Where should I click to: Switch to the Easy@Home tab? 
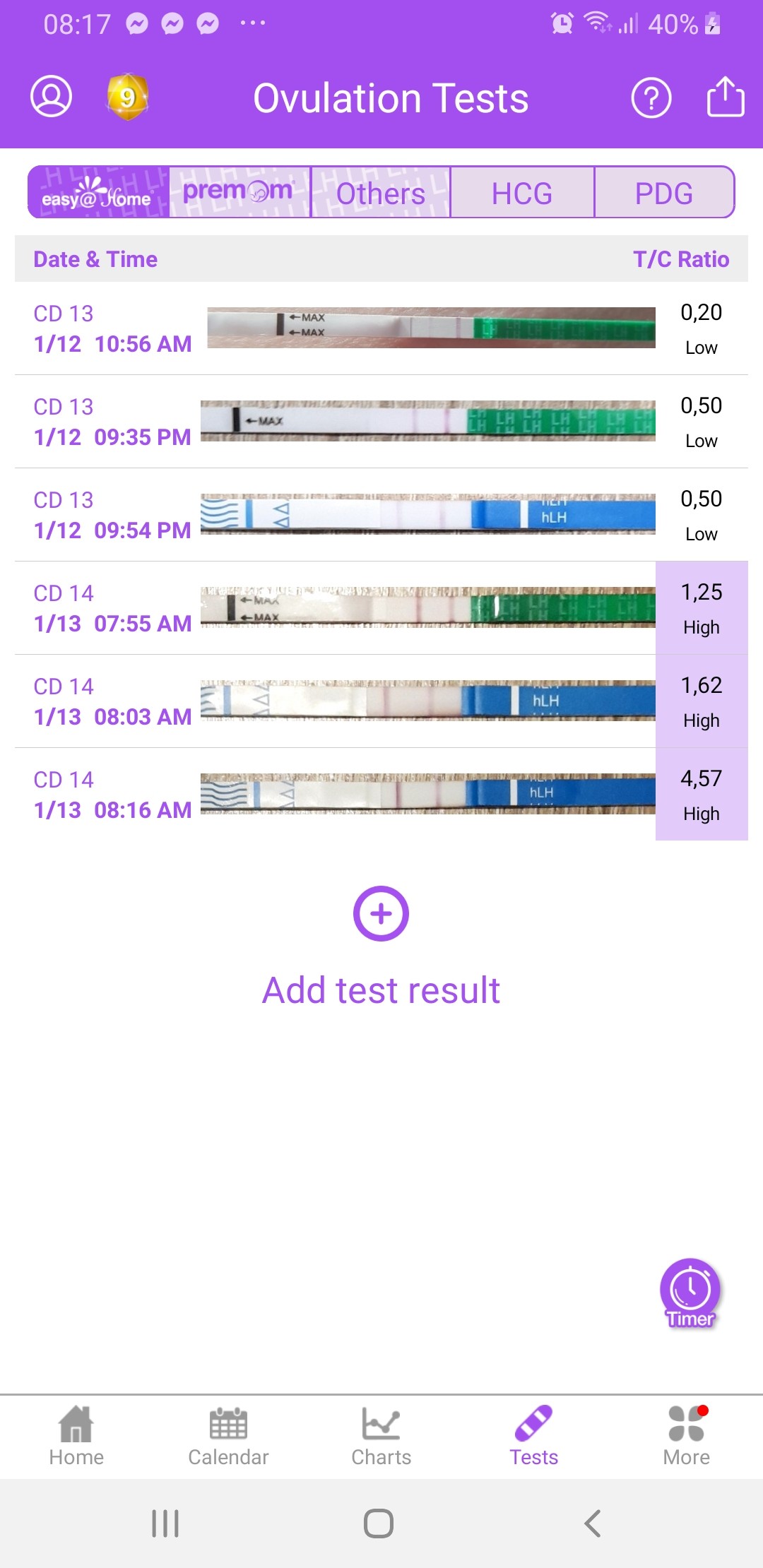click(x=99, y=193)
